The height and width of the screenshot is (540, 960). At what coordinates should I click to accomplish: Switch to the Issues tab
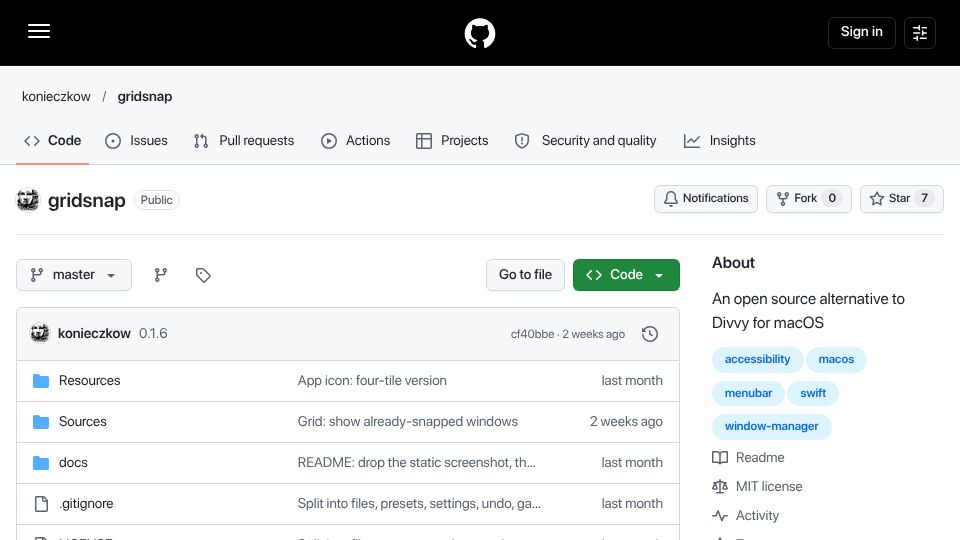[x=137, y=141]
